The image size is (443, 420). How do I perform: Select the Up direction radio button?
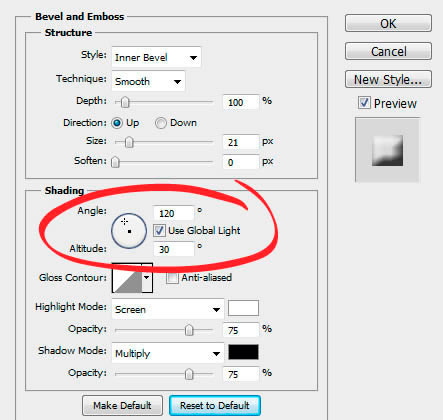coord(117,123)
